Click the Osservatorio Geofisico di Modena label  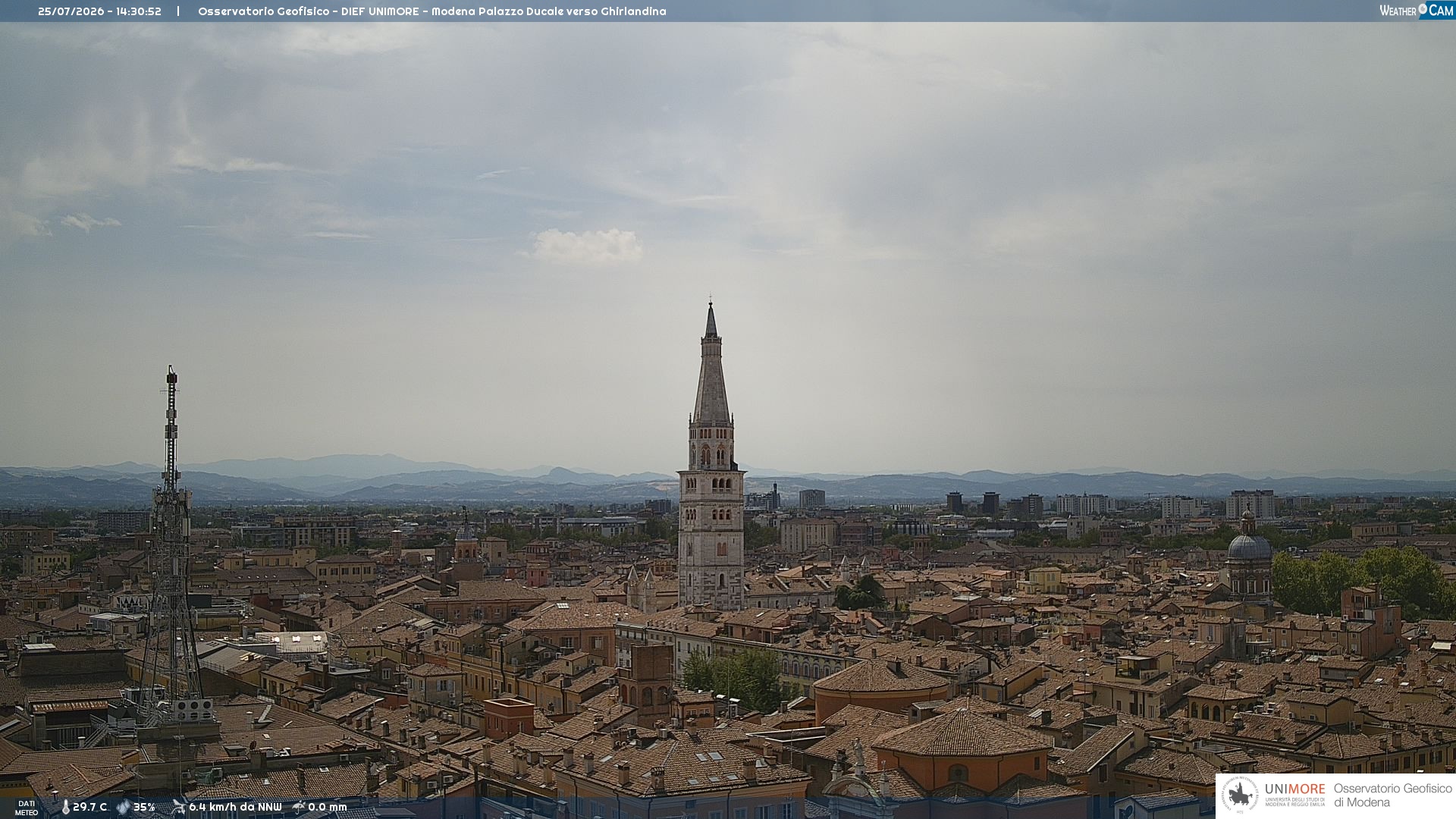[1392, 795]
